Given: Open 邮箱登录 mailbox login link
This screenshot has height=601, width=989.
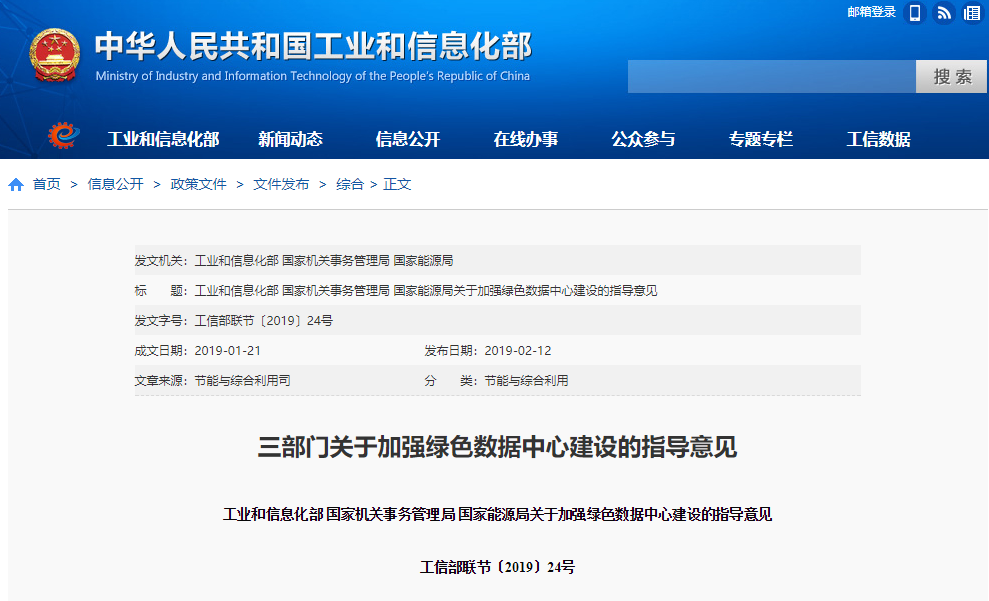Looking at the screenshot, I should [x=871, y=12].
